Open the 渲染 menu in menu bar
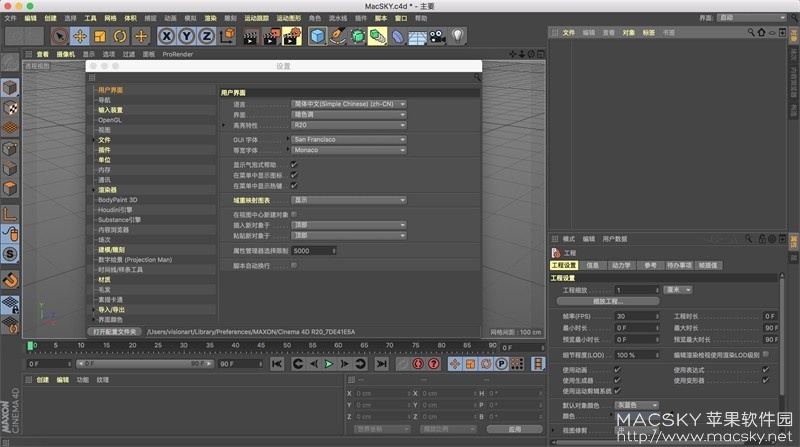The image size is (800, 447). click(x=210, y=18)
